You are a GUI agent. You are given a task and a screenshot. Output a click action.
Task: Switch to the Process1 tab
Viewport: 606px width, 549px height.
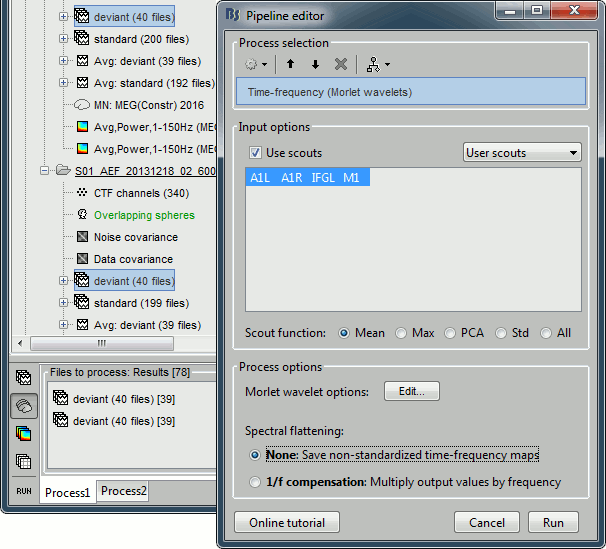[67, 492]
